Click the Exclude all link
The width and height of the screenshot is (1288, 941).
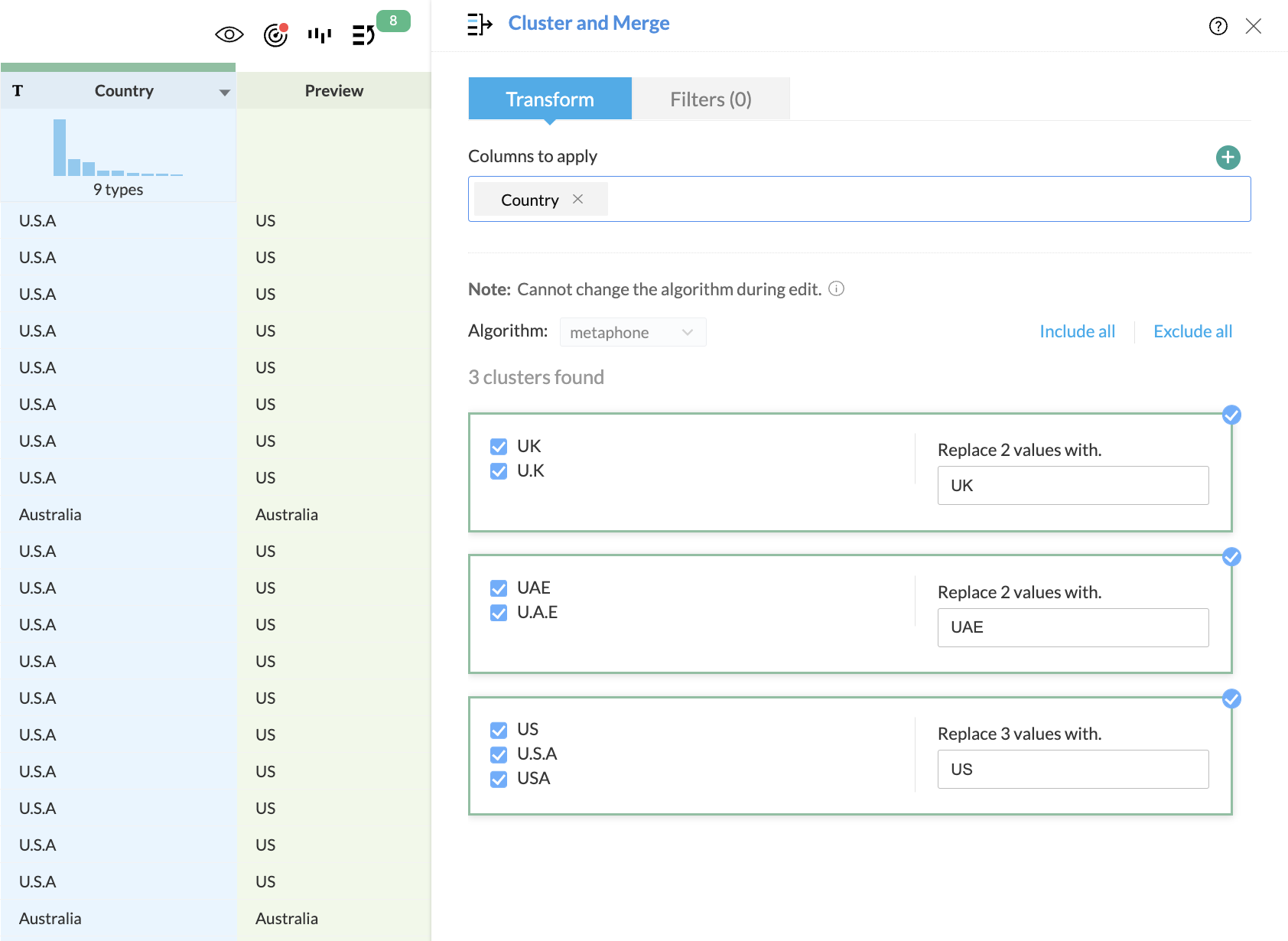1192,331
